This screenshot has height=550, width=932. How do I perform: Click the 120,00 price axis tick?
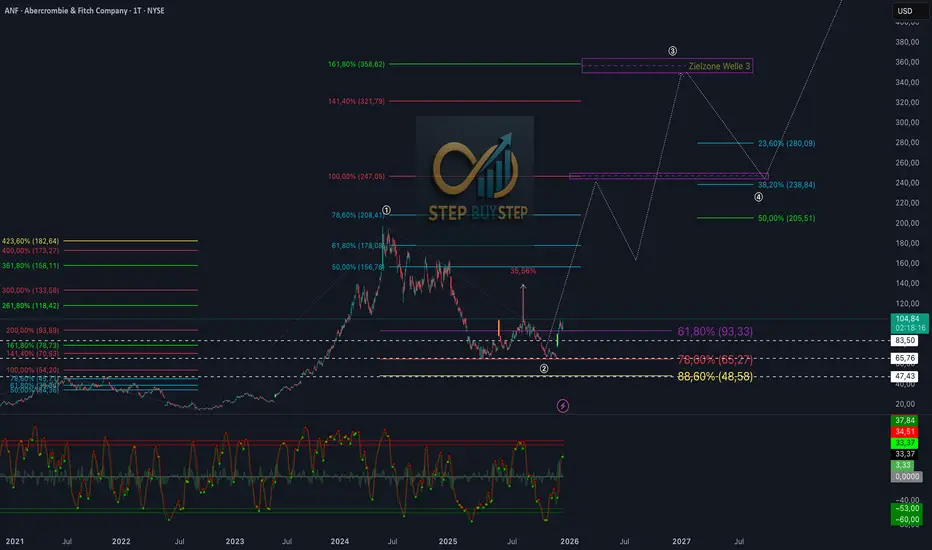tap(907, 303)
